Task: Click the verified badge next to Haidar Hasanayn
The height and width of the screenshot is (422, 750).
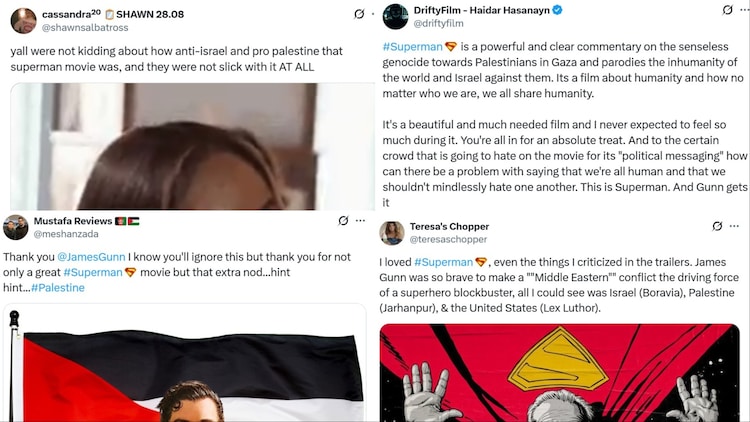Action: 557,10
